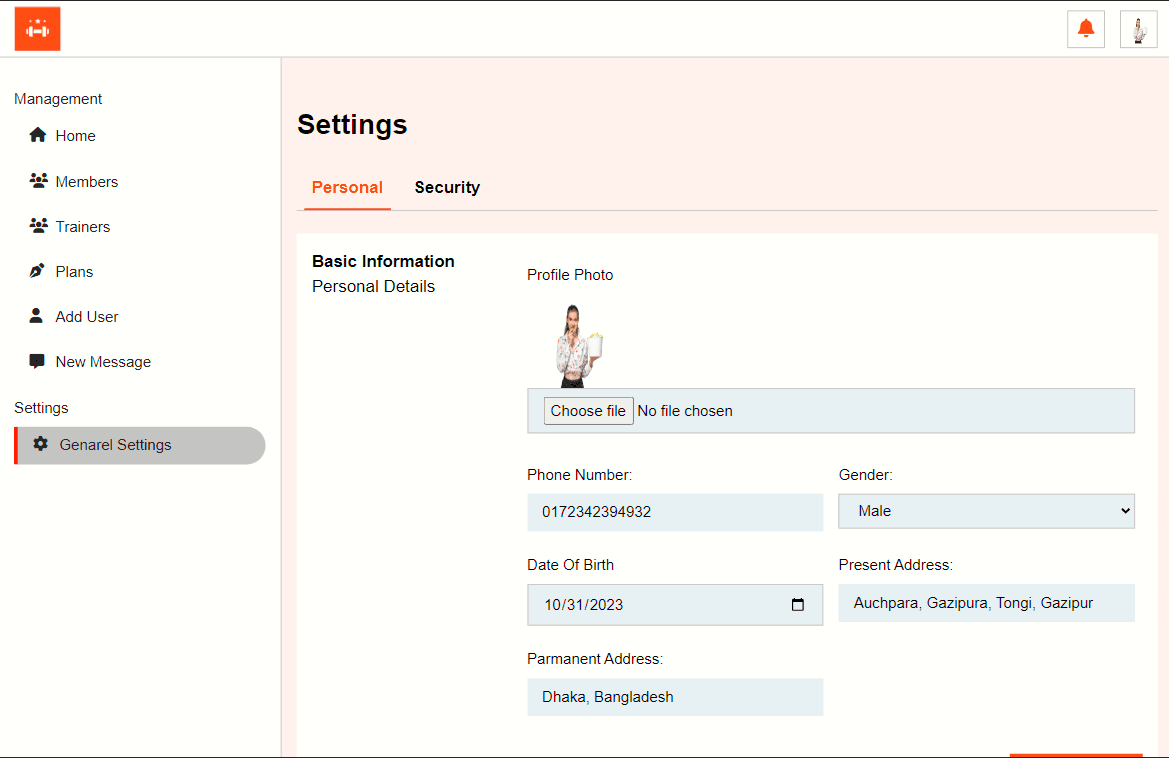Open the notifications bell
Viewport: 1169px width, 758px height.
pyautogui.click(x=1086, y=29)
